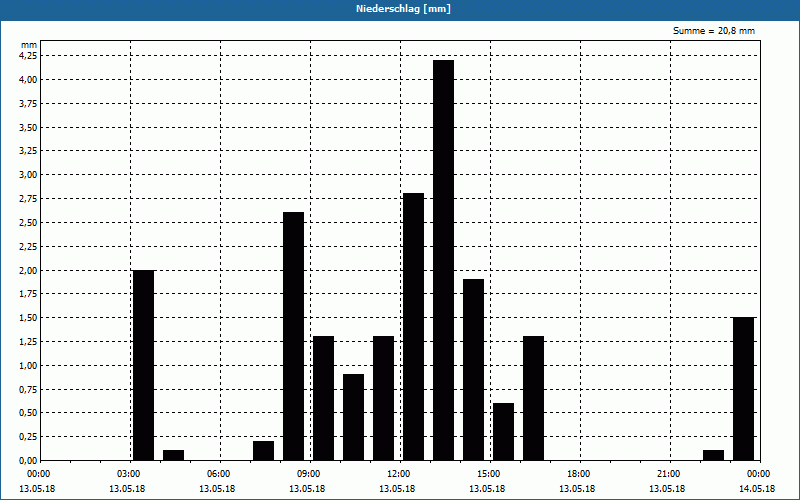
Task: Select the 2,8 mm bar right after 12:00
Action: pos(413,327)
